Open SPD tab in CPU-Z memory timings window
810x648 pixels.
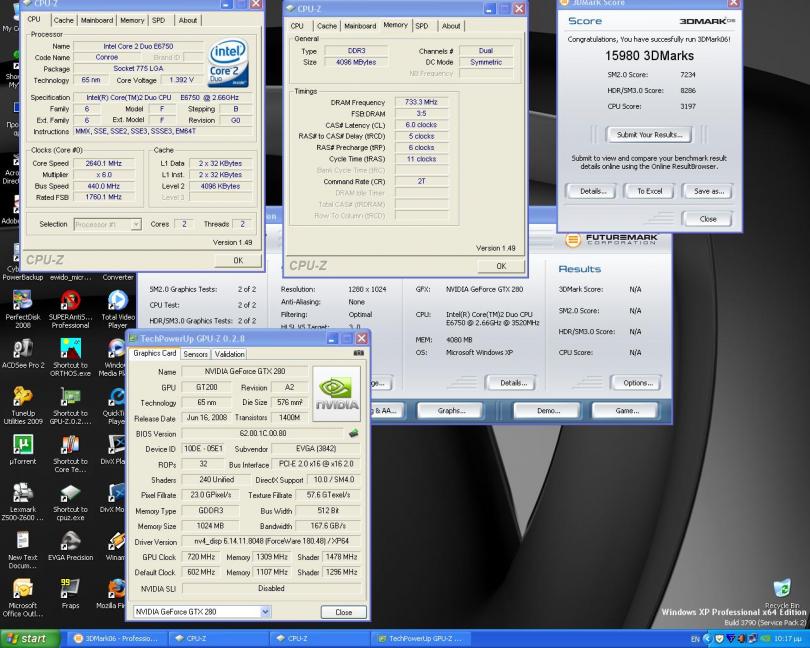(x=422, y=26)
